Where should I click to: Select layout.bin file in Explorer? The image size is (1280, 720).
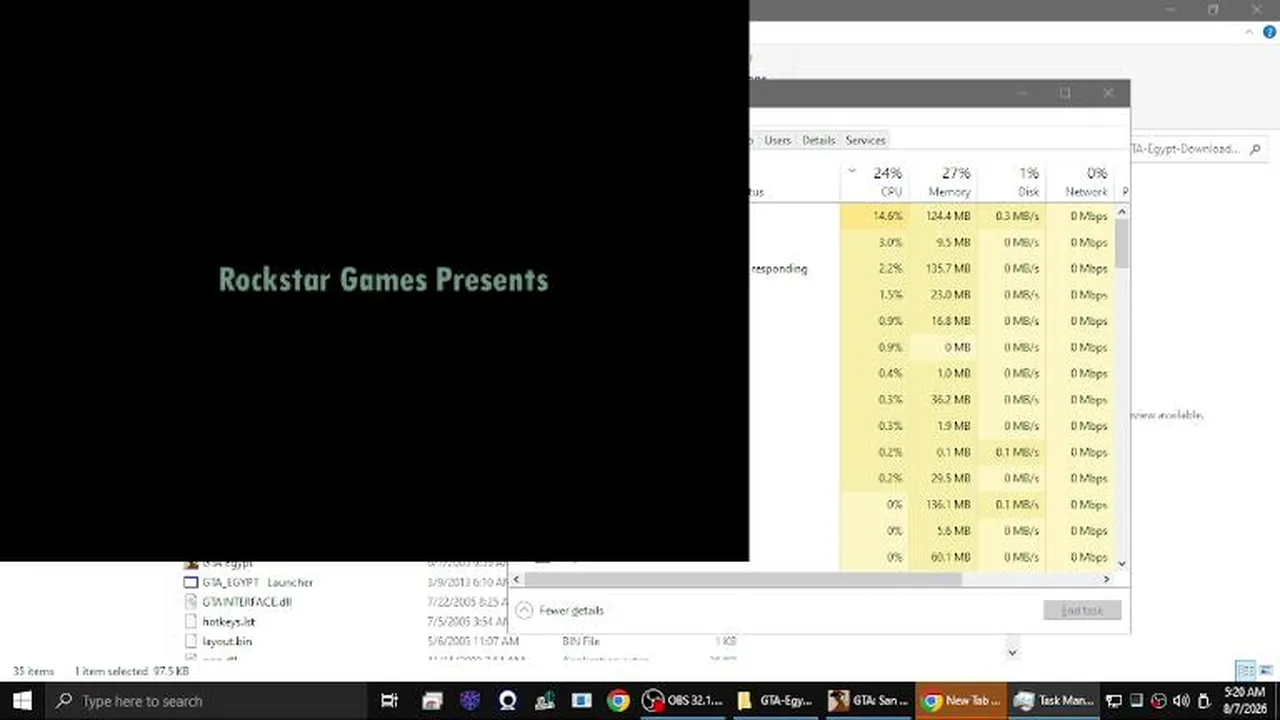tap(227, 641)
